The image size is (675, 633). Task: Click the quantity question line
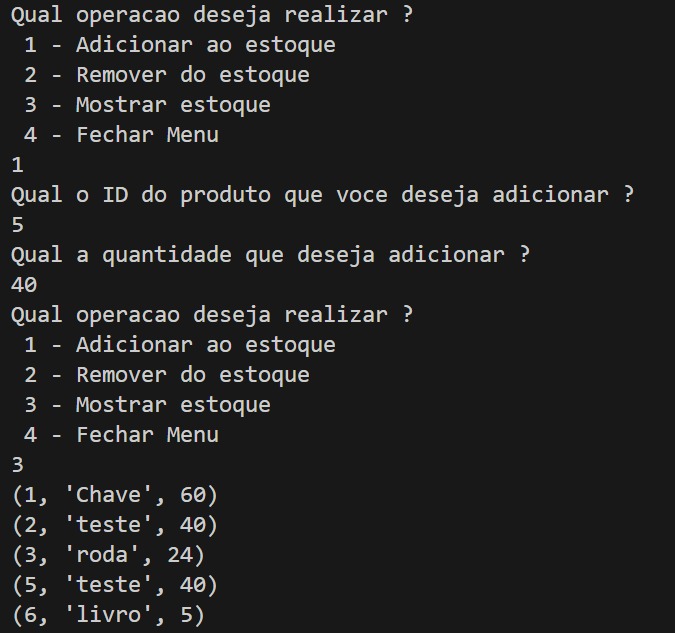click(x=270, y=254)
